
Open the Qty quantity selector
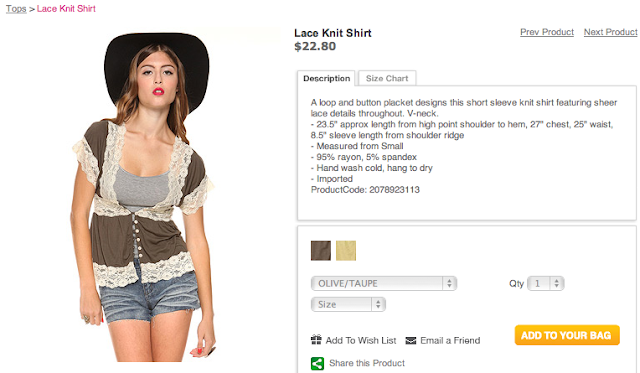(546, 283)
